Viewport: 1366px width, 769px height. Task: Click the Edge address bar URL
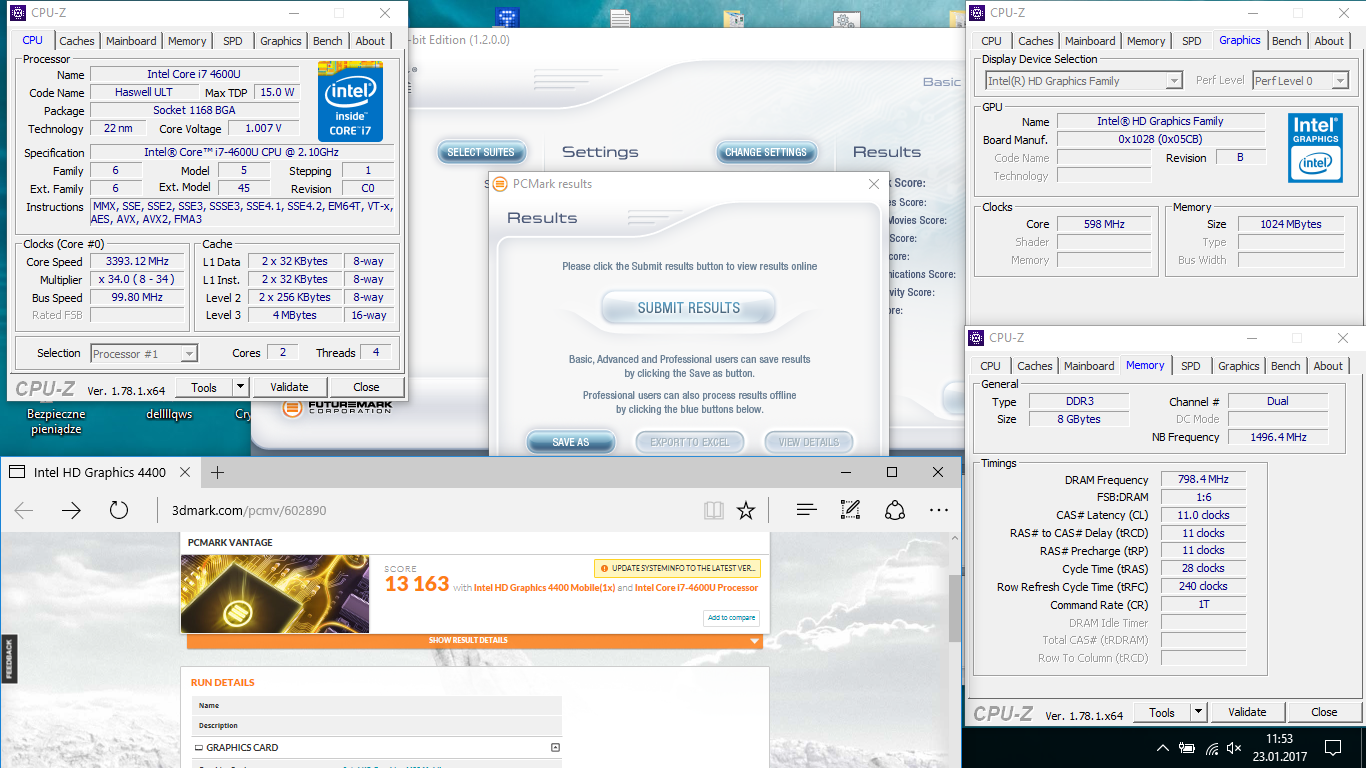pos(248,510)
